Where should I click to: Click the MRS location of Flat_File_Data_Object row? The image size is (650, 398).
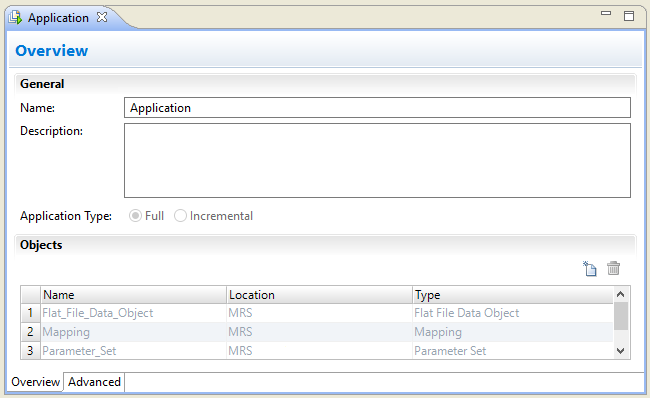tap(320, 313)
